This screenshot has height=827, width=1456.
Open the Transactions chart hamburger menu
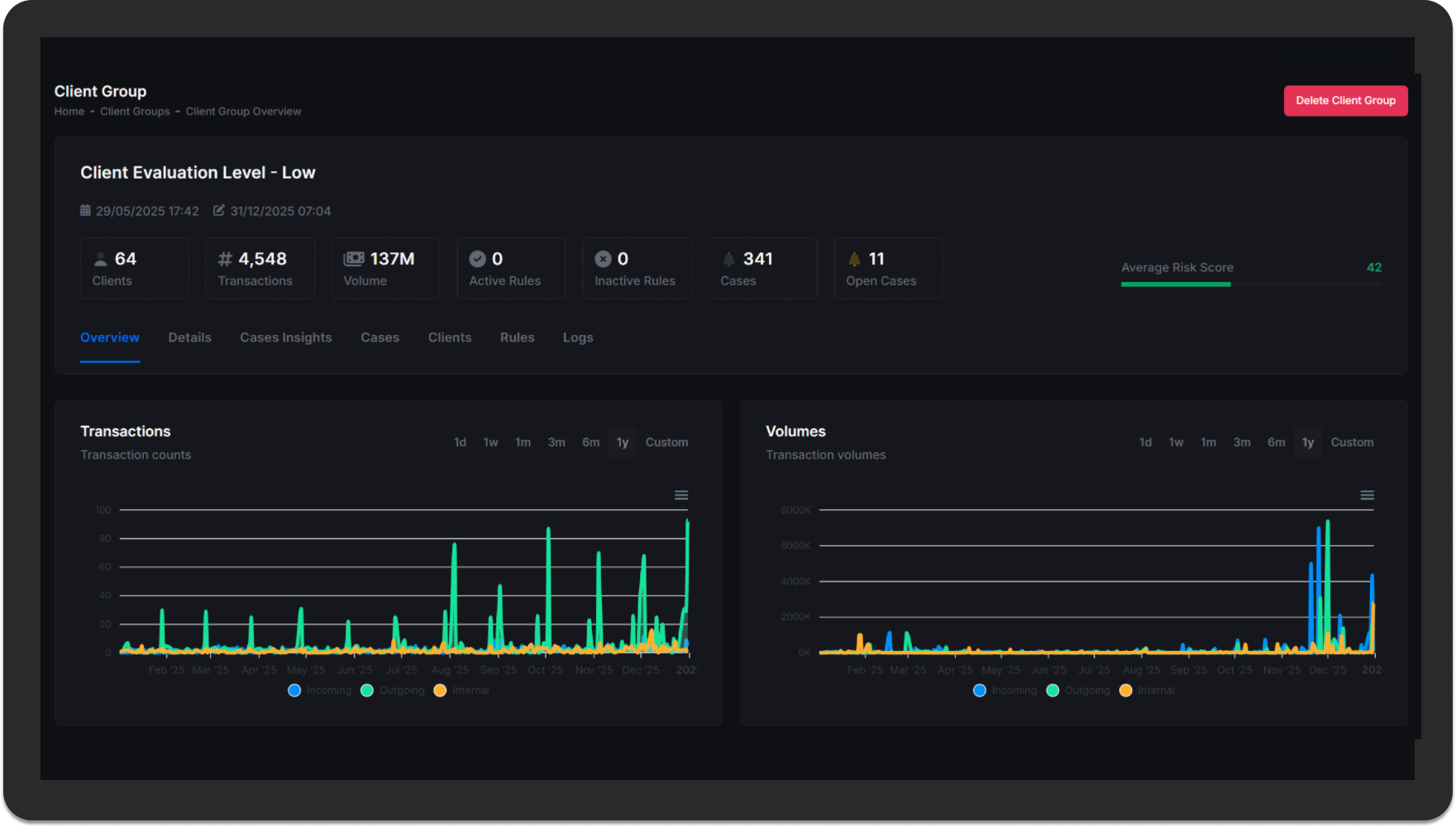(680, 495)
